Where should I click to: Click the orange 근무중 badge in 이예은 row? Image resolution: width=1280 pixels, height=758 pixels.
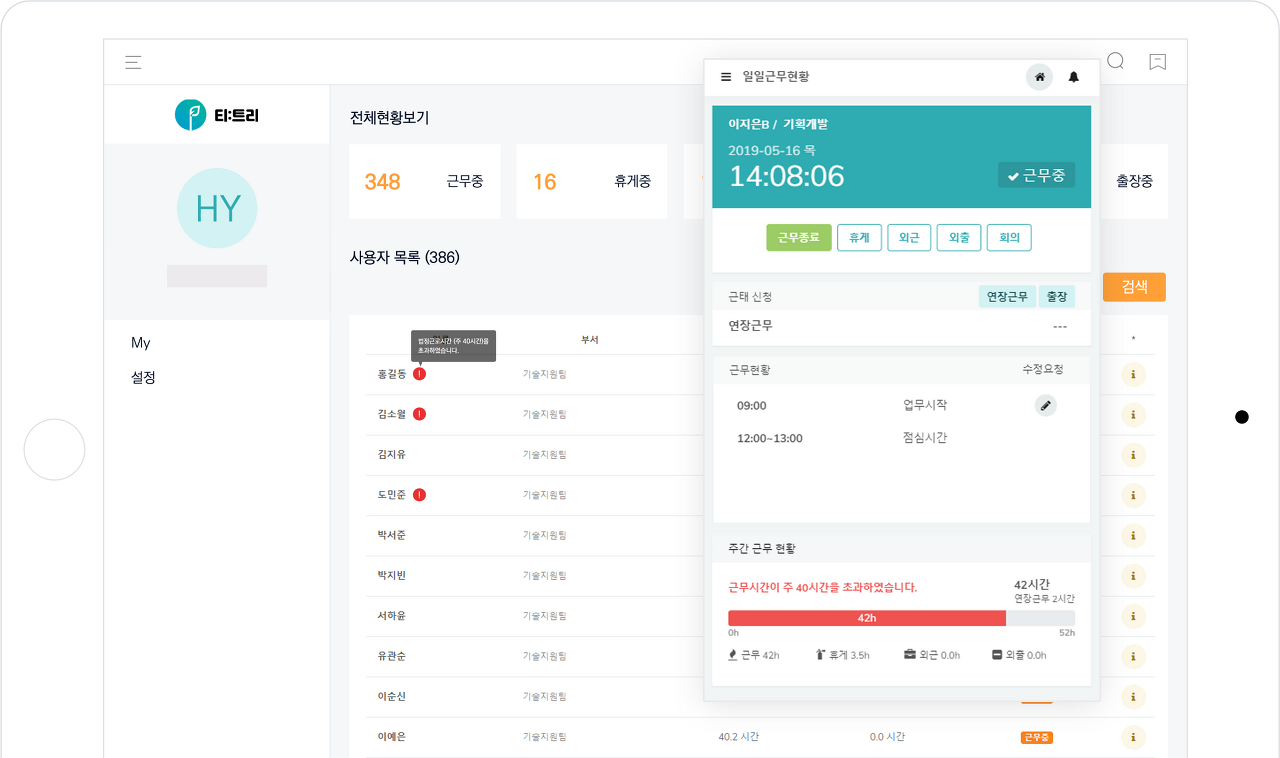pos(1037,737)
